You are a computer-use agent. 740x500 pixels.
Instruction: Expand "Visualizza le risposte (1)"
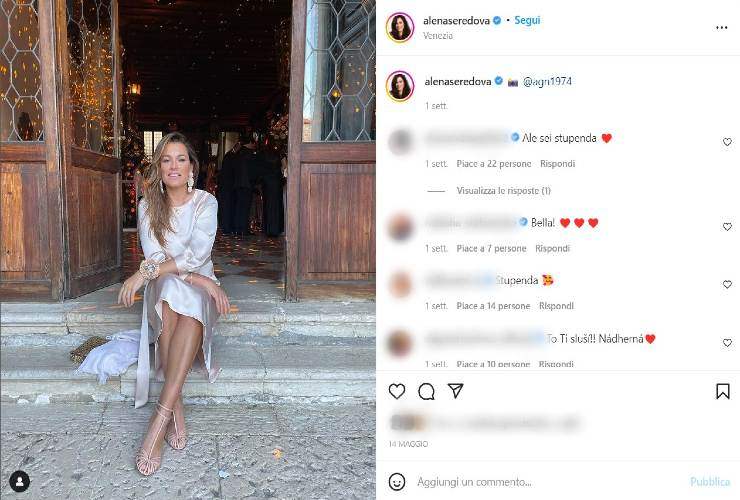[504, 191]
